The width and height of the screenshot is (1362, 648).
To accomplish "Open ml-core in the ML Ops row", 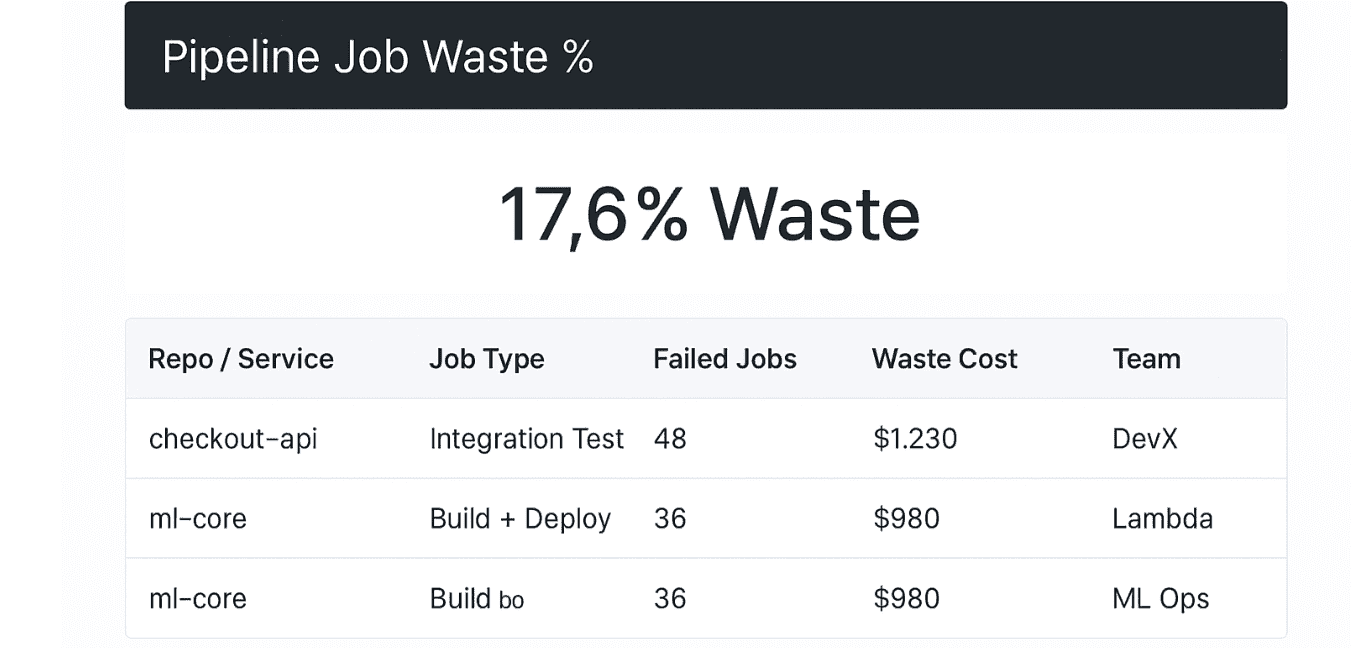I will pyautogui.click(x=198, y=599).
